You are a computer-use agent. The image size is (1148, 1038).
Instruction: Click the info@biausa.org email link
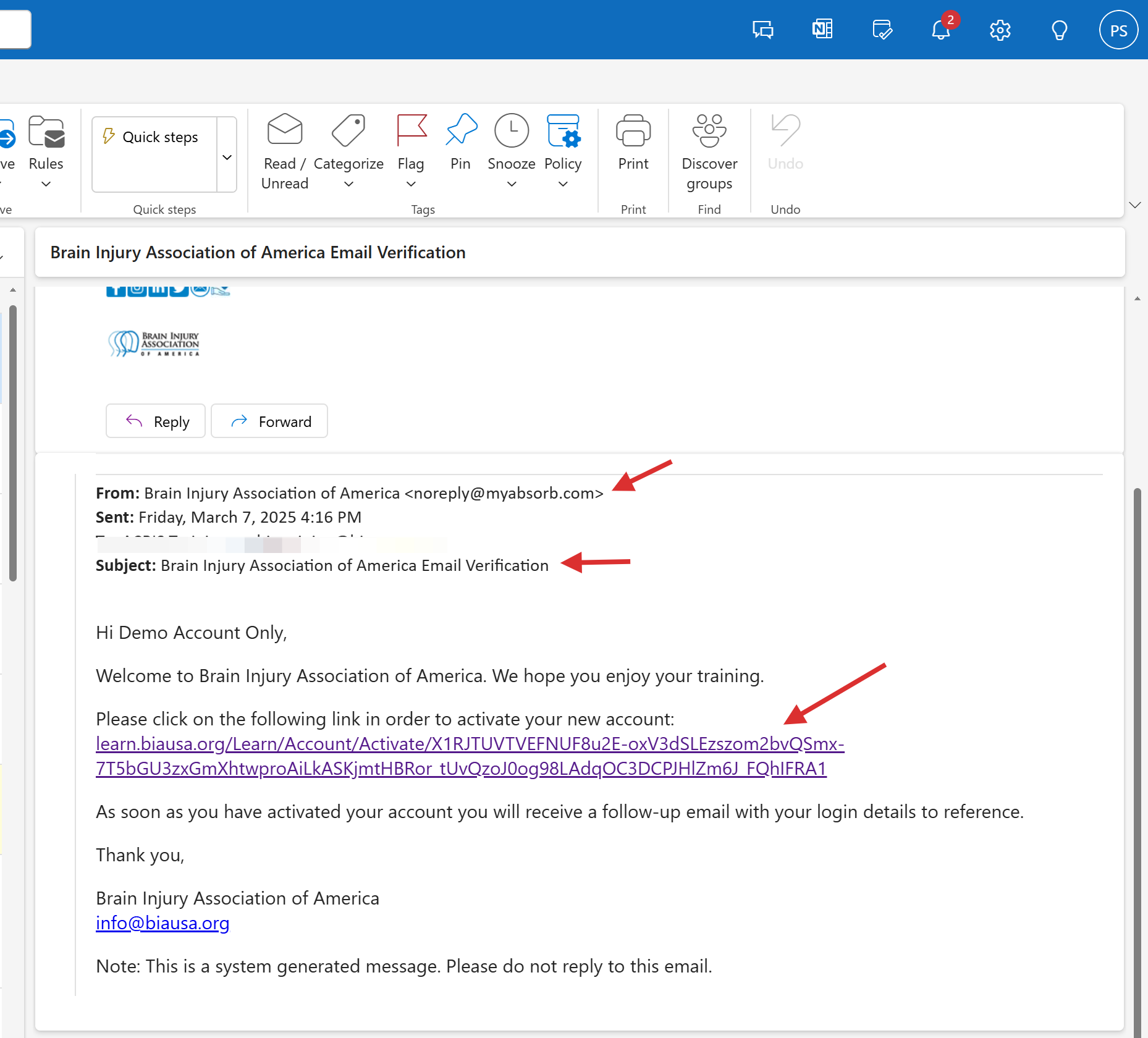coord(162,923)
